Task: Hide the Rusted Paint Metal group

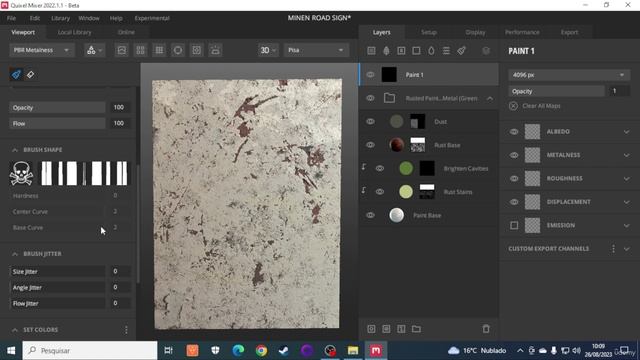Action: [x=370, y=98]
